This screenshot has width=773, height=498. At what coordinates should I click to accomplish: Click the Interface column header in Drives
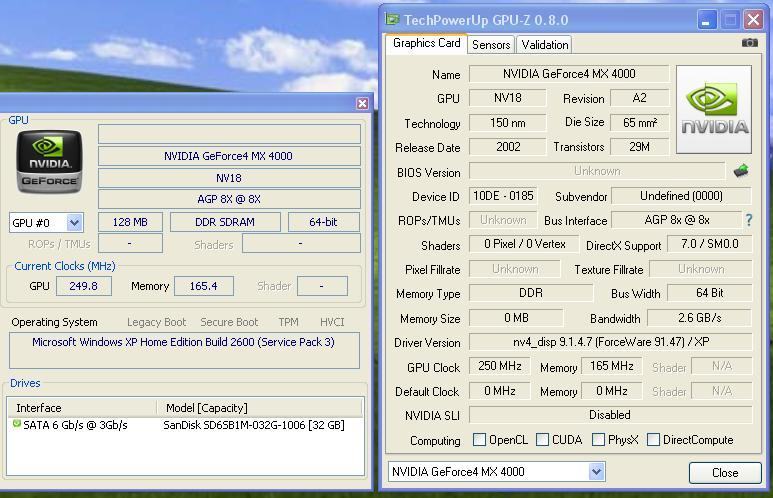pos(82,408)
